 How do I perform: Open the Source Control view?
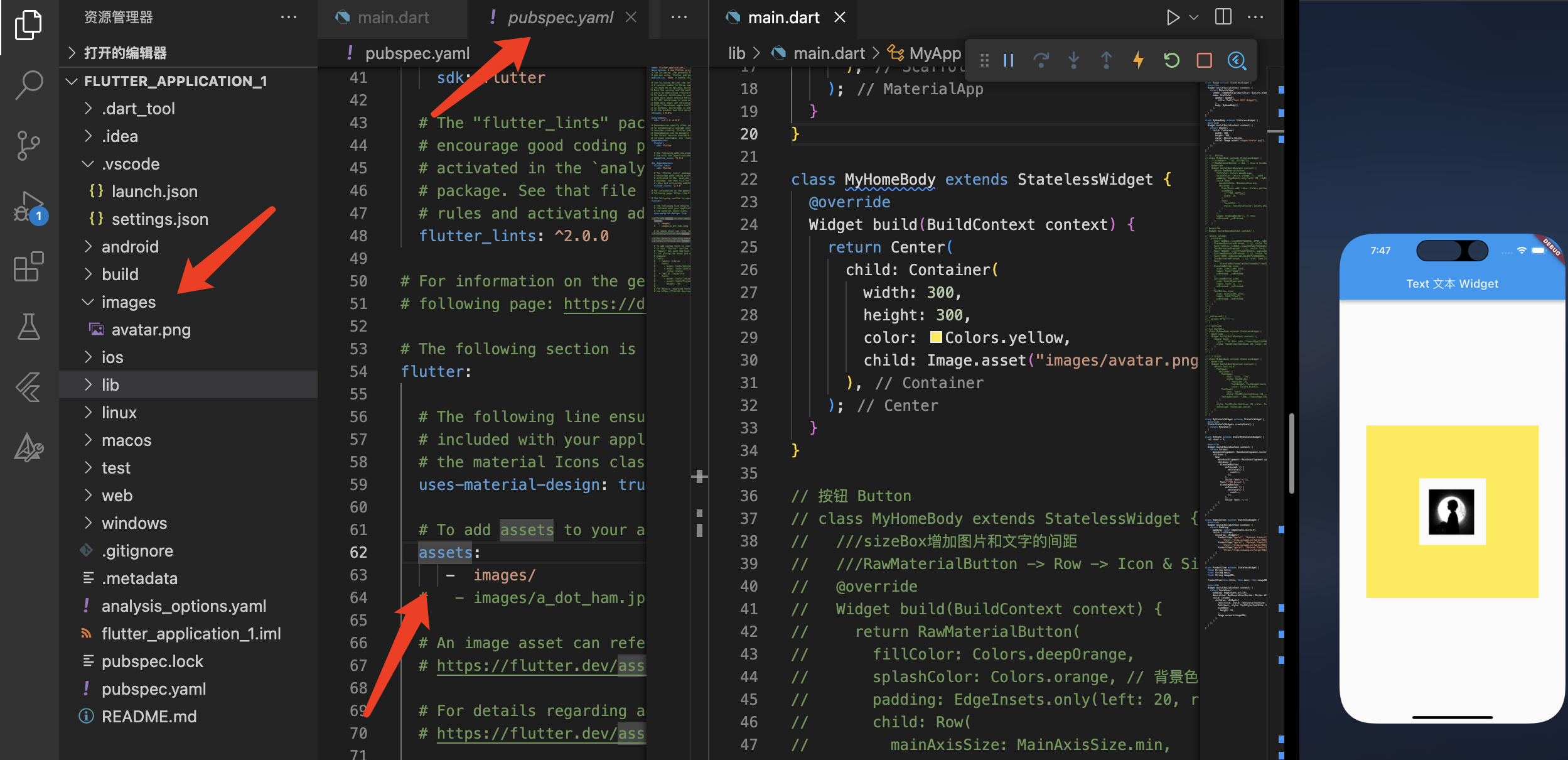(x=29, y=146)
